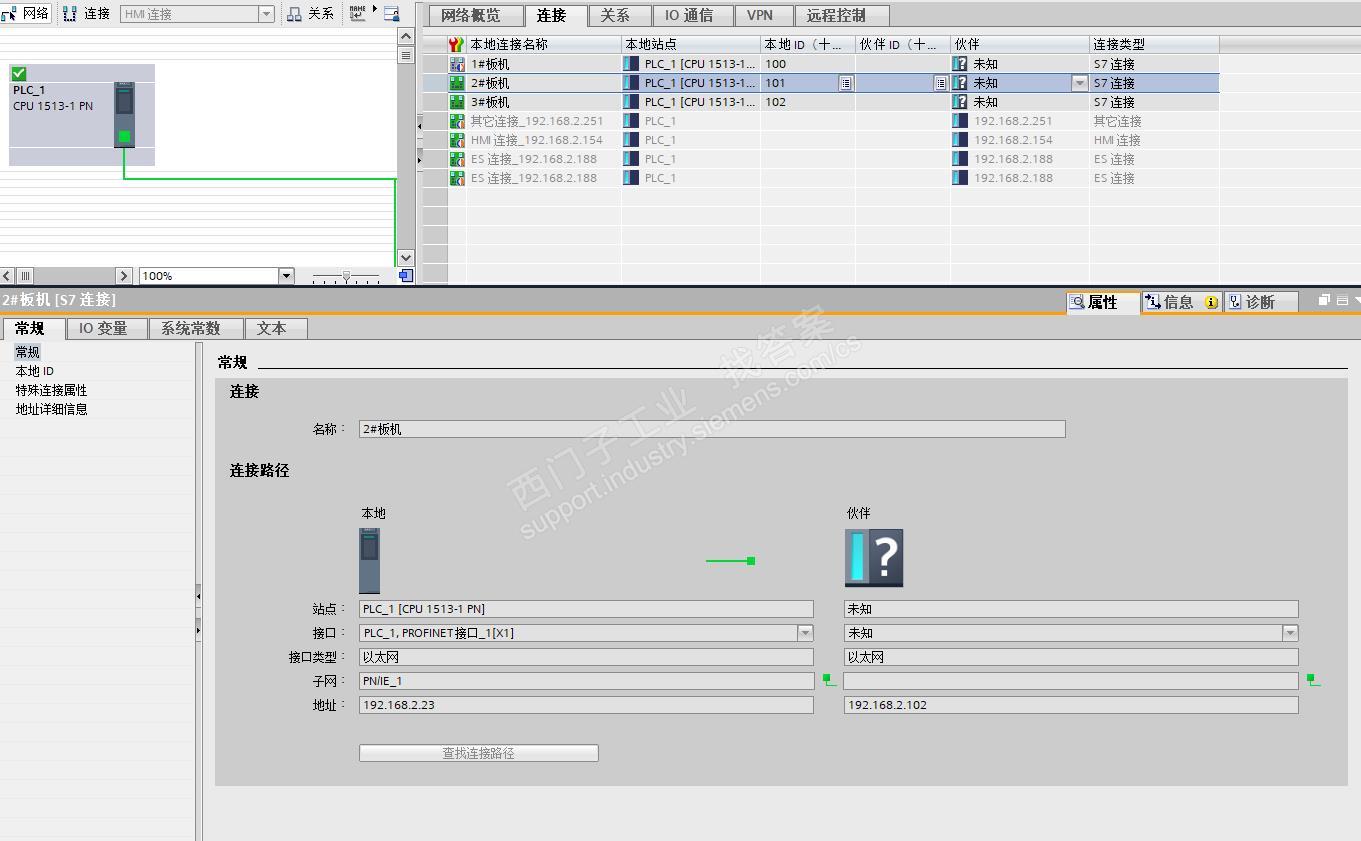Click the overview navigation icon beside zoom slider

(x=406, y=276)
